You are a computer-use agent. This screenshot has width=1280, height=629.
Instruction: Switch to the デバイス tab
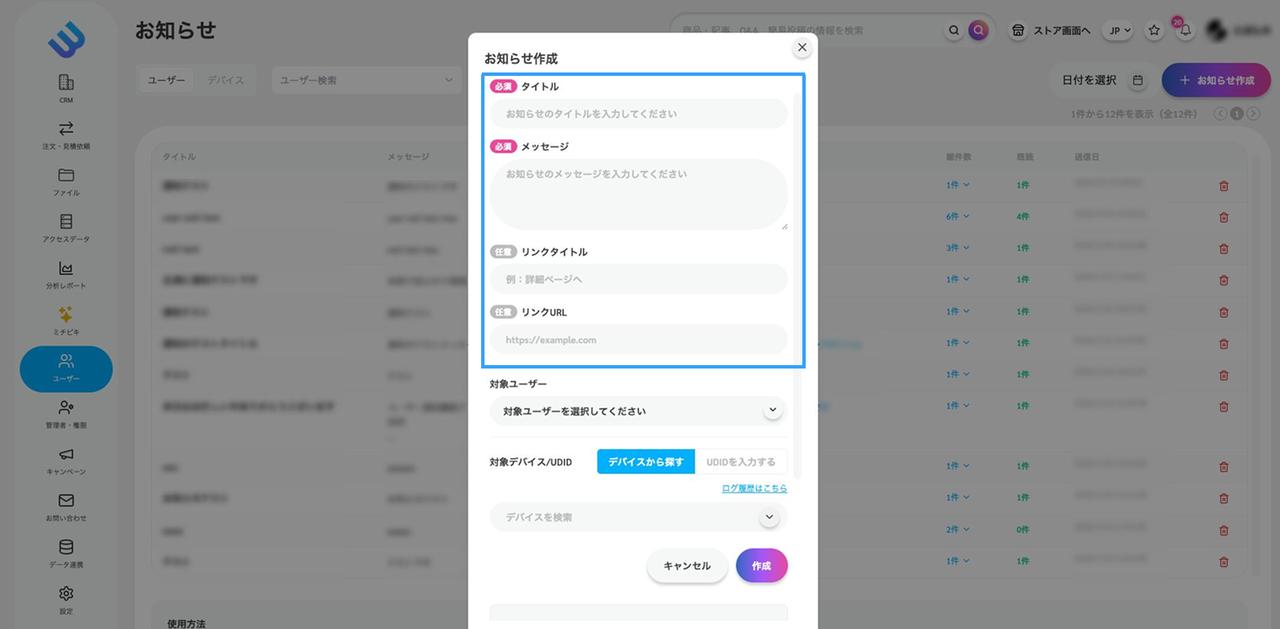pyautogui.click(x=225, y=80)
